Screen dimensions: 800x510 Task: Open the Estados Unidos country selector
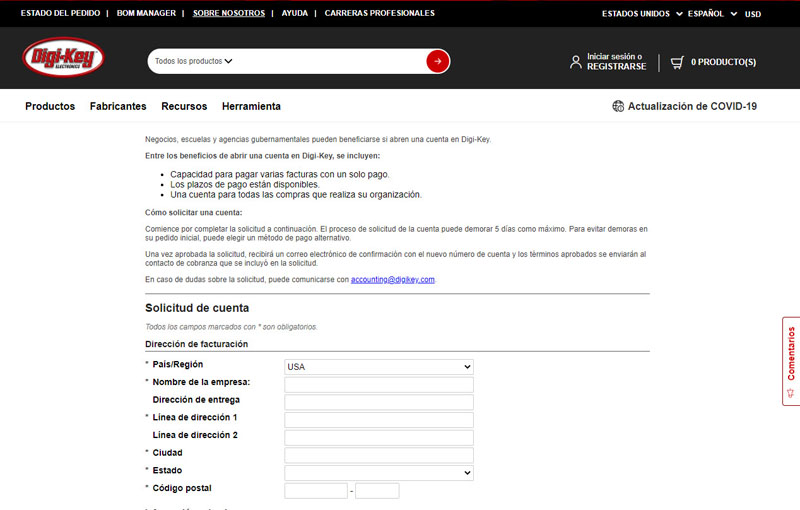642,14
